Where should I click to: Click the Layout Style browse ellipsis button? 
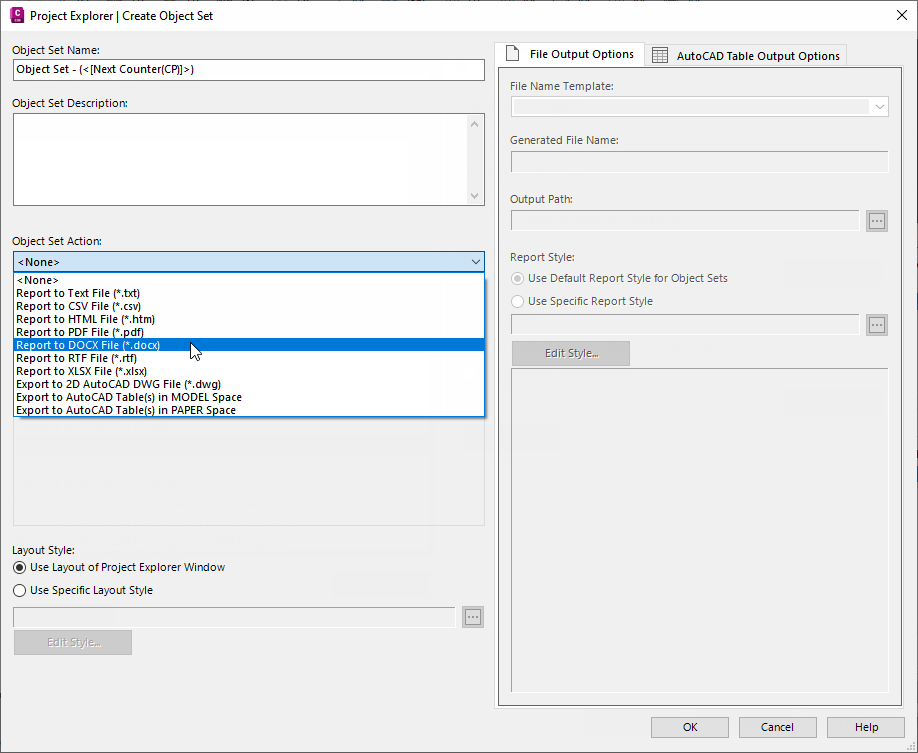(473, 617)
